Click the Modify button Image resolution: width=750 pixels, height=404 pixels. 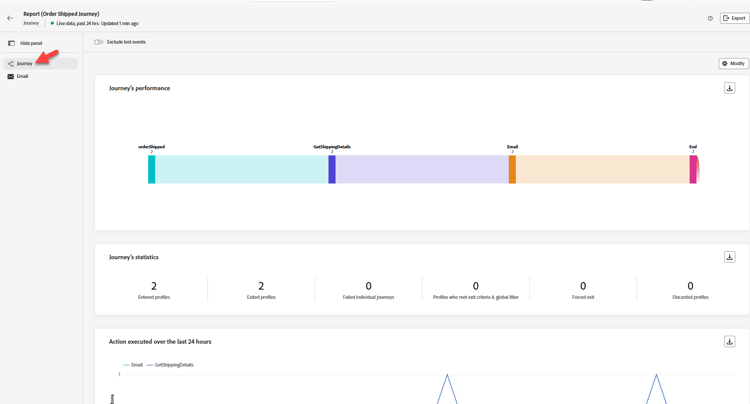733,64
